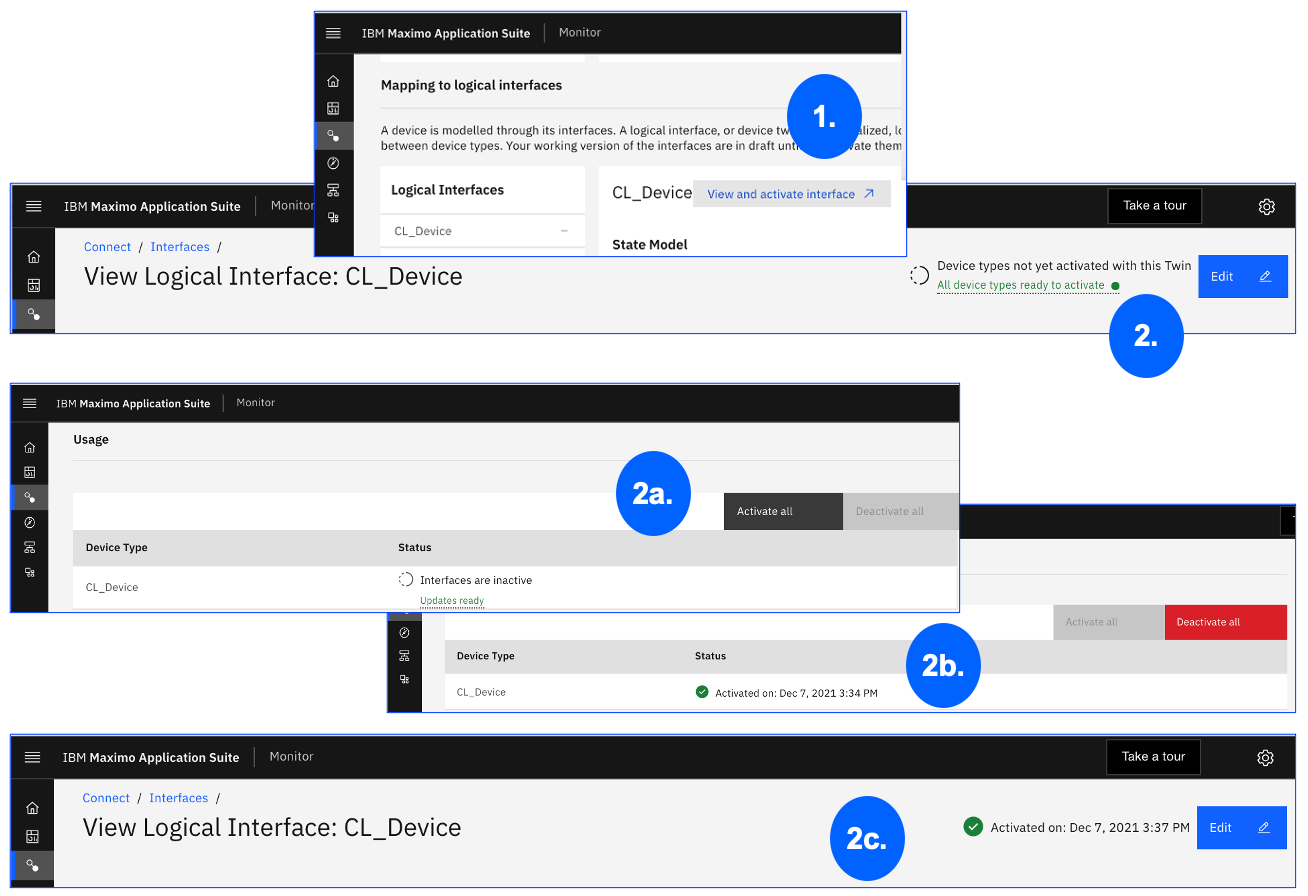Click Take a tour in the Activated 3:37 PM panel
Image resolution: width=1308 pixels, height=896 pixels.
point(1153,757)
